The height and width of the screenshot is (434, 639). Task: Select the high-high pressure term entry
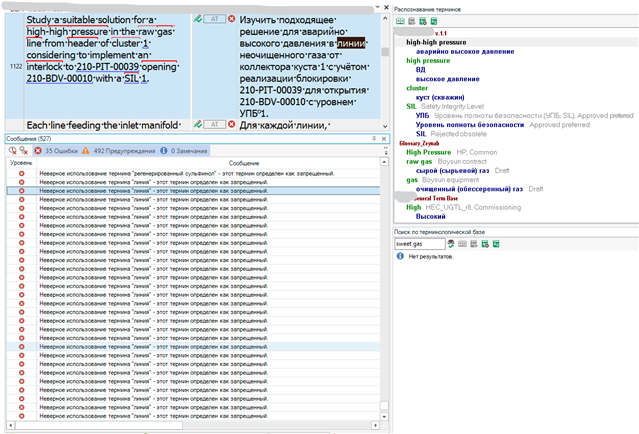tap(436, 42)
